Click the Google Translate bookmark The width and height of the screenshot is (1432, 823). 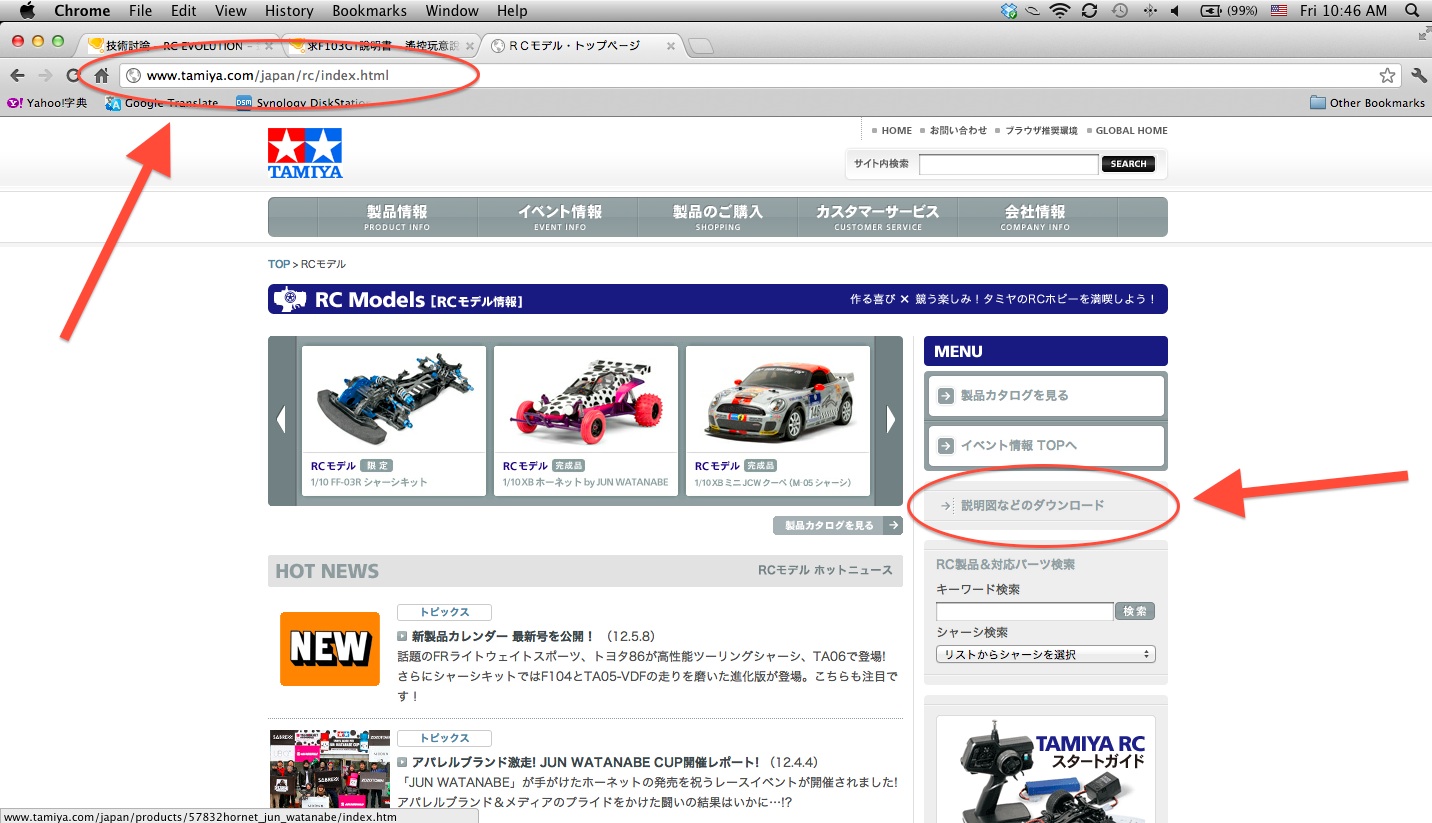pos(162,102)
